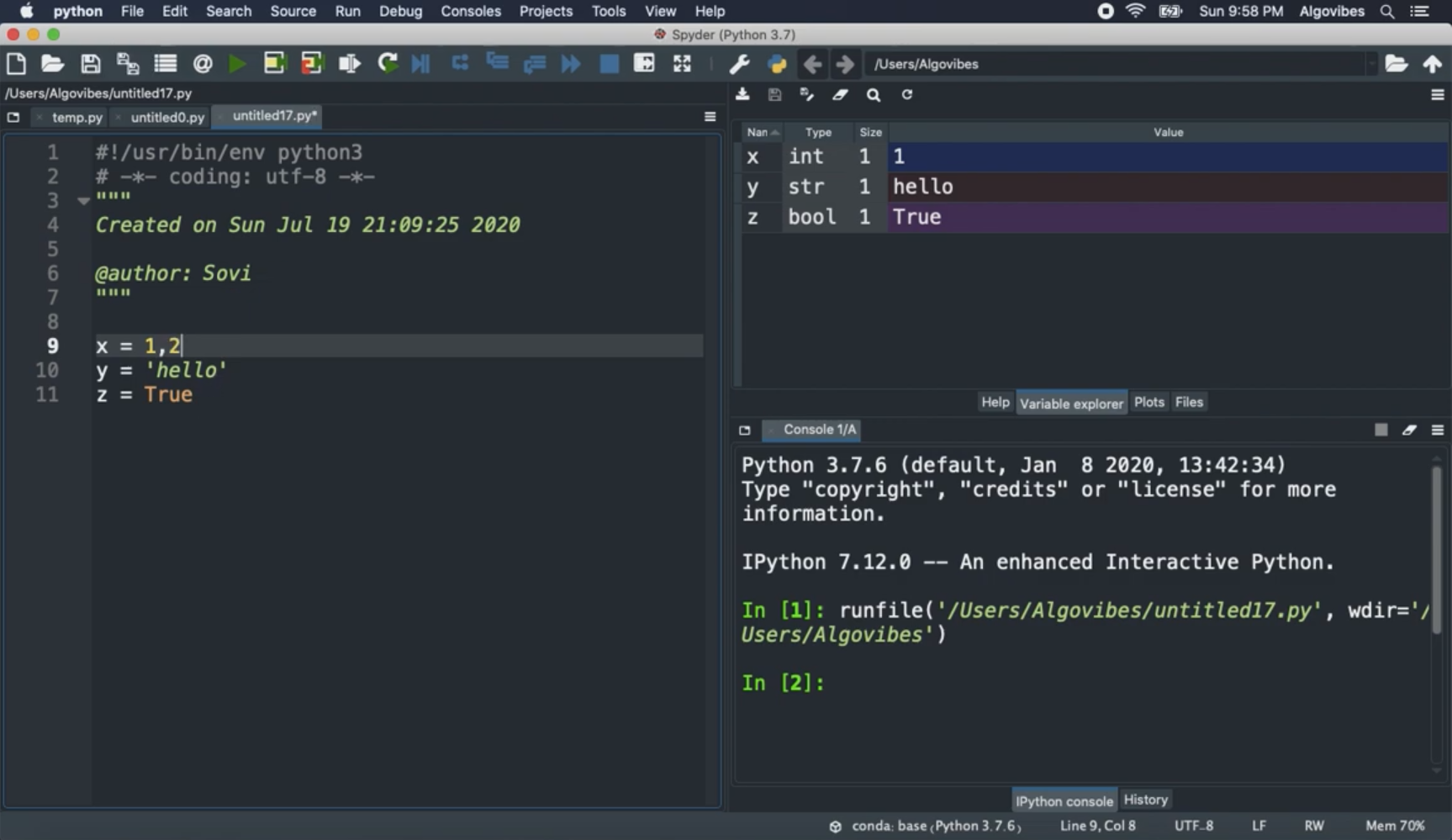The height and width of the screenshot is (840, 1452).
Task: Open the Debug menu
Action: [x=401, y=11]
